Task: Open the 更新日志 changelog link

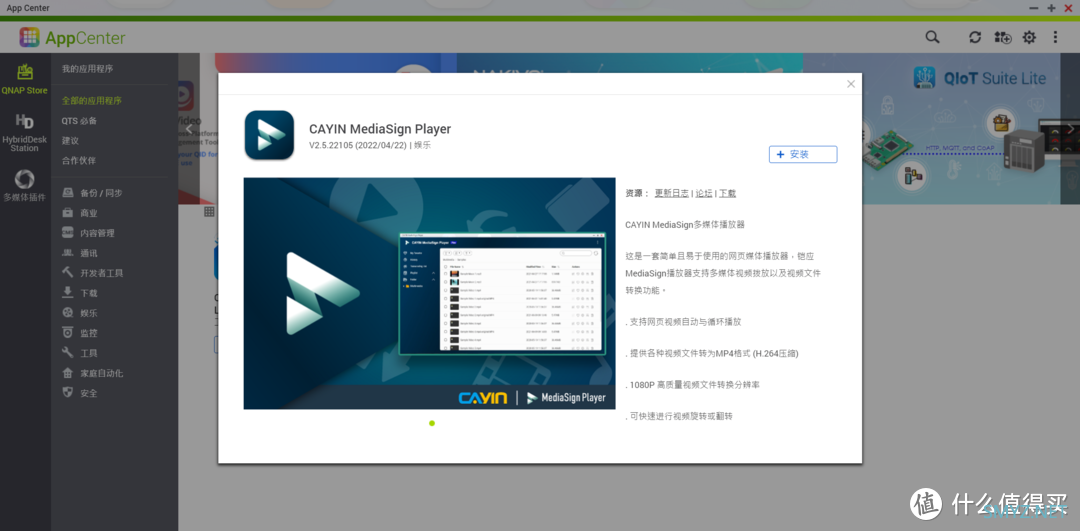Action: click(671, 193)
